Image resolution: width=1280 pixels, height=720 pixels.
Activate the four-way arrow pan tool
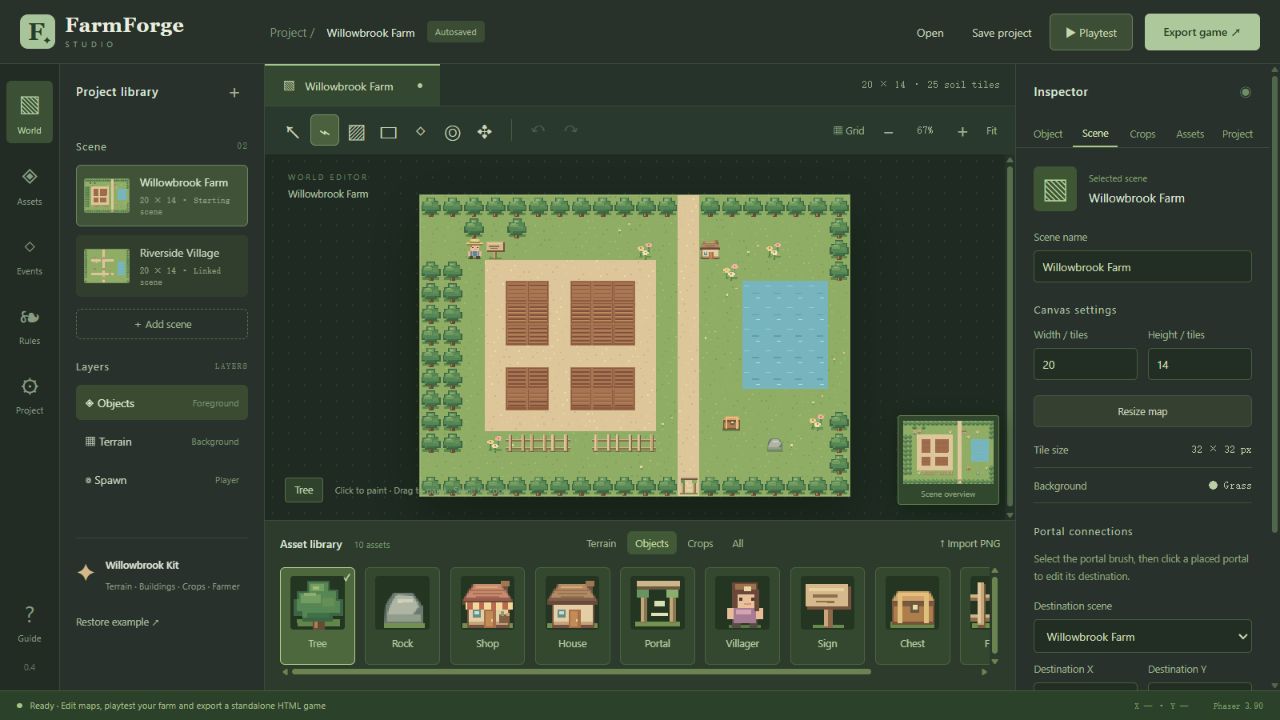click(x=484, y=131)
